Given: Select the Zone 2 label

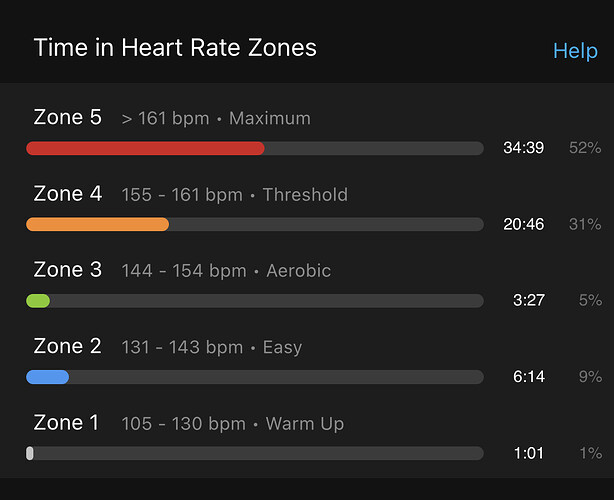Looking at the screenshot, I should (67, 346).
